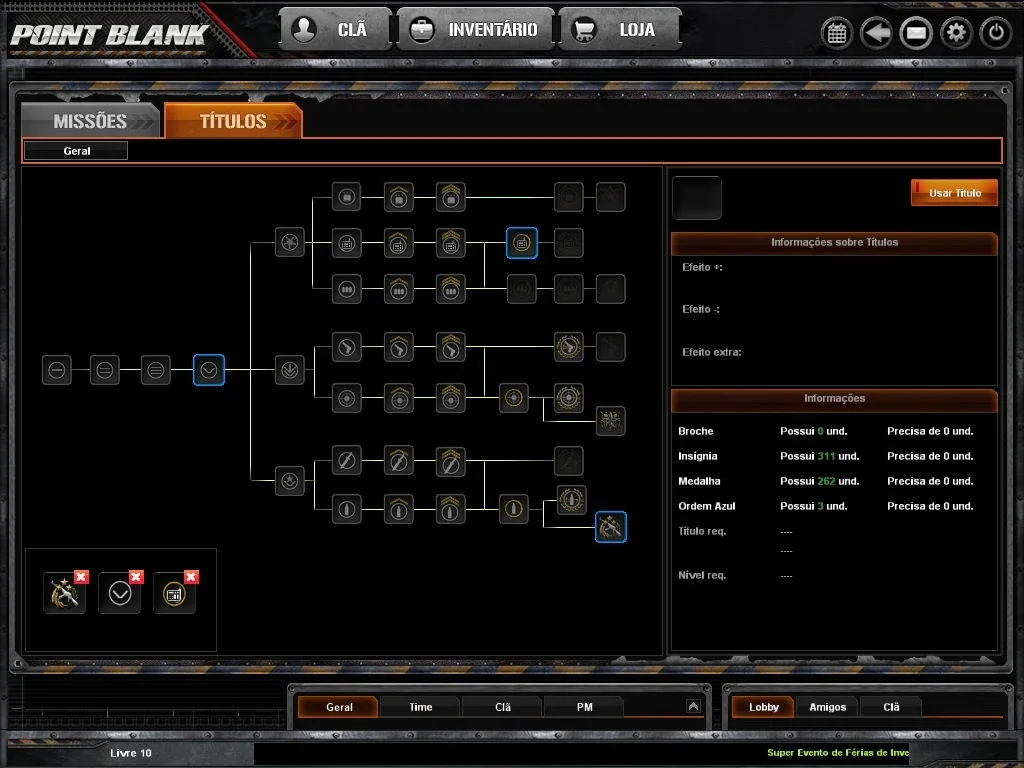Select the plain three-magazine title icon

pos(347,288)
